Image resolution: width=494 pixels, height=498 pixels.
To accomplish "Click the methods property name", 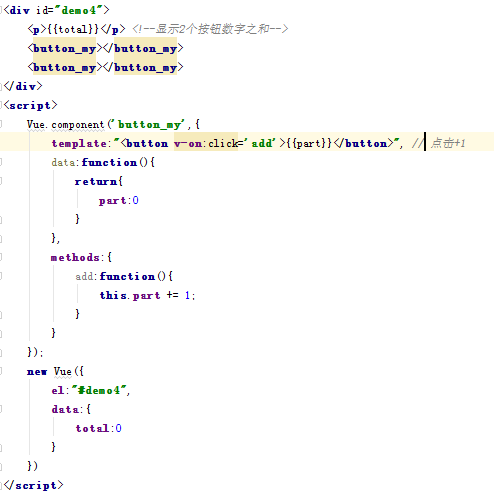I will 75,258.
